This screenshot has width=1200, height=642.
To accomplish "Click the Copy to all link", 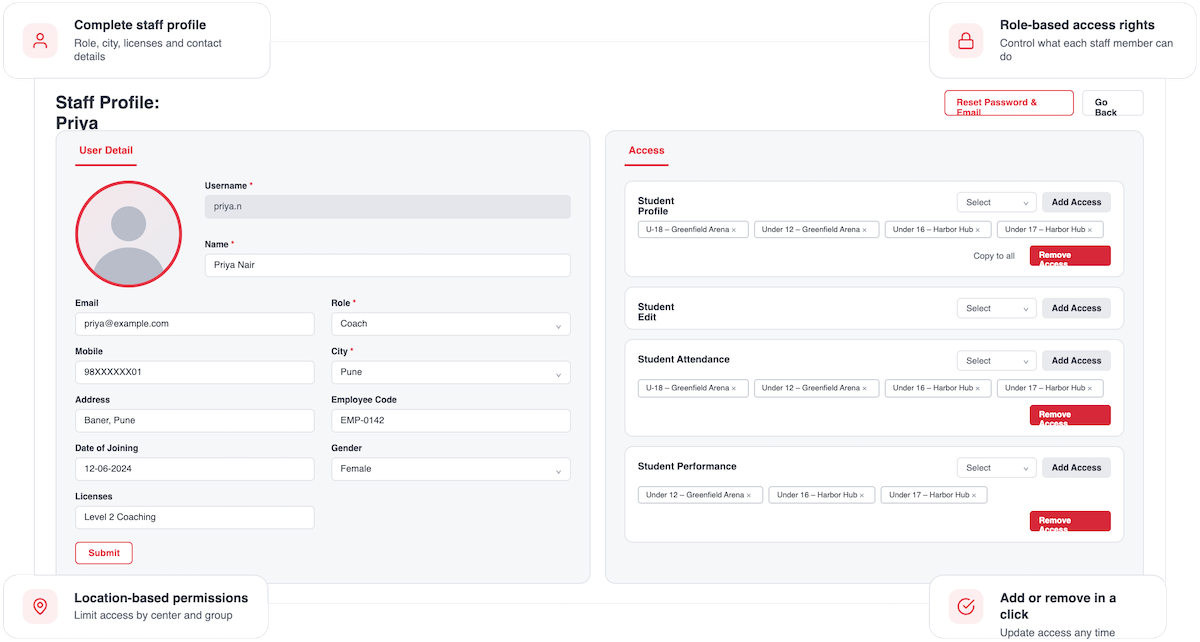I will tap(994, 256).
